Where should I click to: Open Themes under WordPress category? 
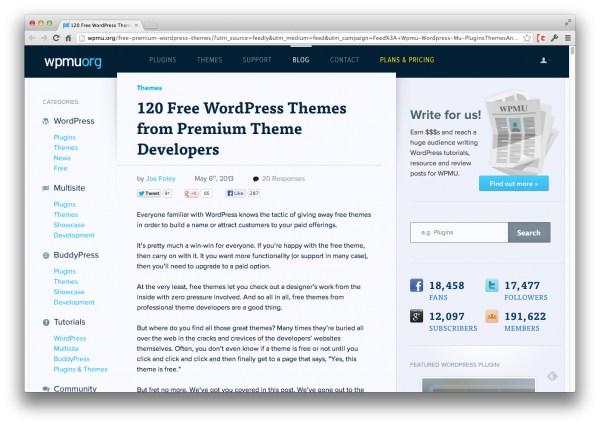[66, 147]
